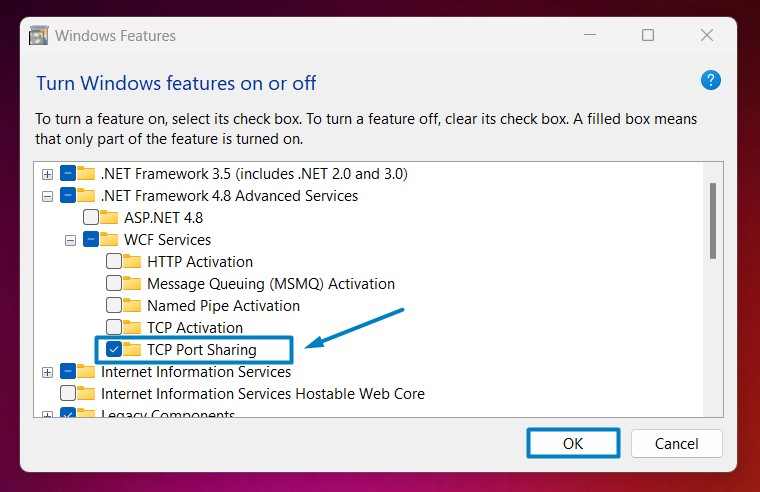Image resolution: width=760 pixels, height=492 pixels.
Task: Select the 'TCP Port Sharing' label
Action: 202,350
